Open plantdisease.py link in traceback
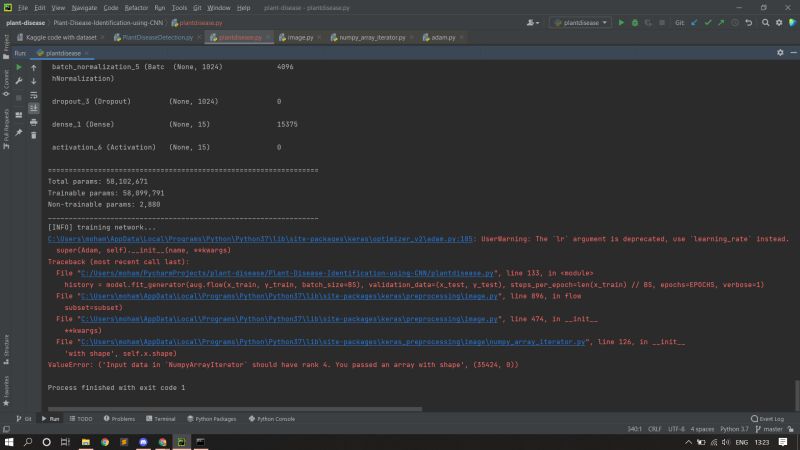This screenshot has height=450, width=800. 287,273
